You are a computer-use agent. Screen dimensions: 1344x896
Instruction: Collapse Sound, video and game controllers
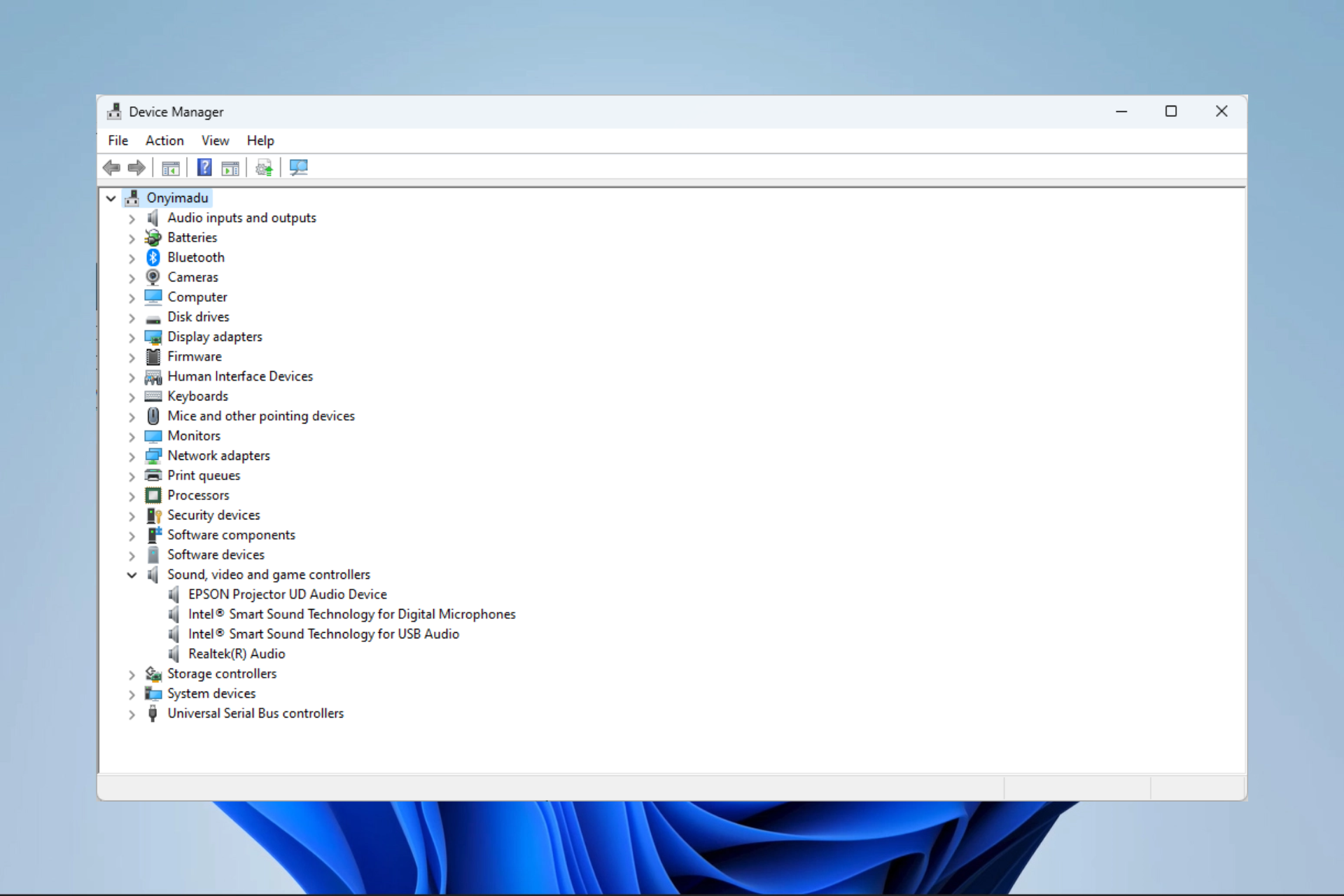[132, 575]
